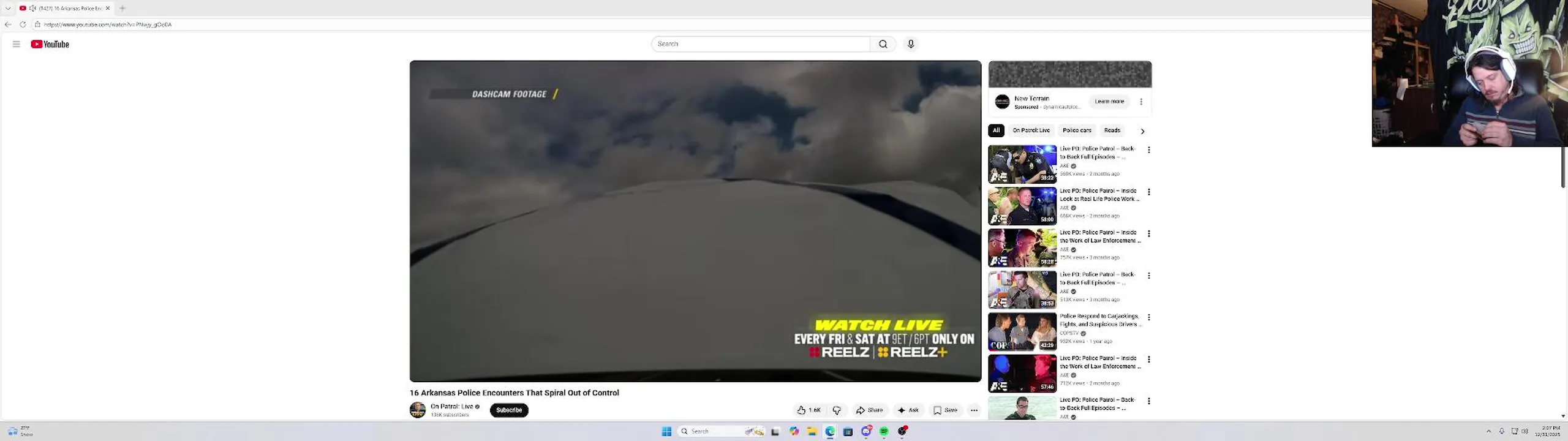Mute the tab using the speaker icon
1568x441 pixels.
pos(32,8)
